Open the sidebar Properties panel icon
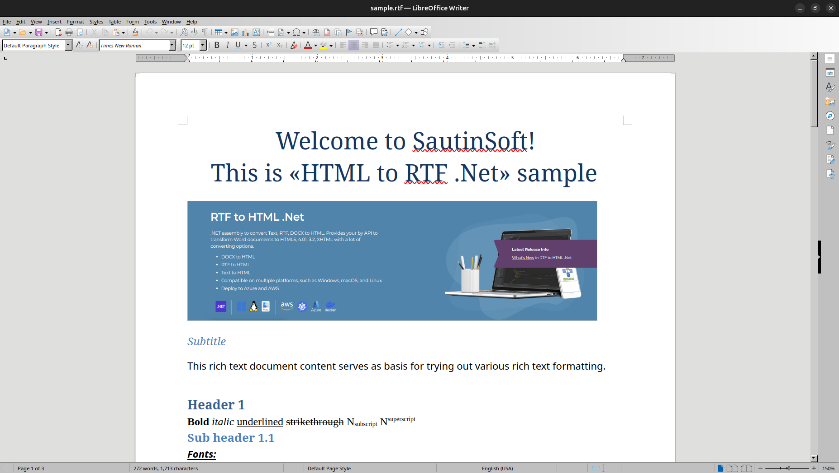 829,73
